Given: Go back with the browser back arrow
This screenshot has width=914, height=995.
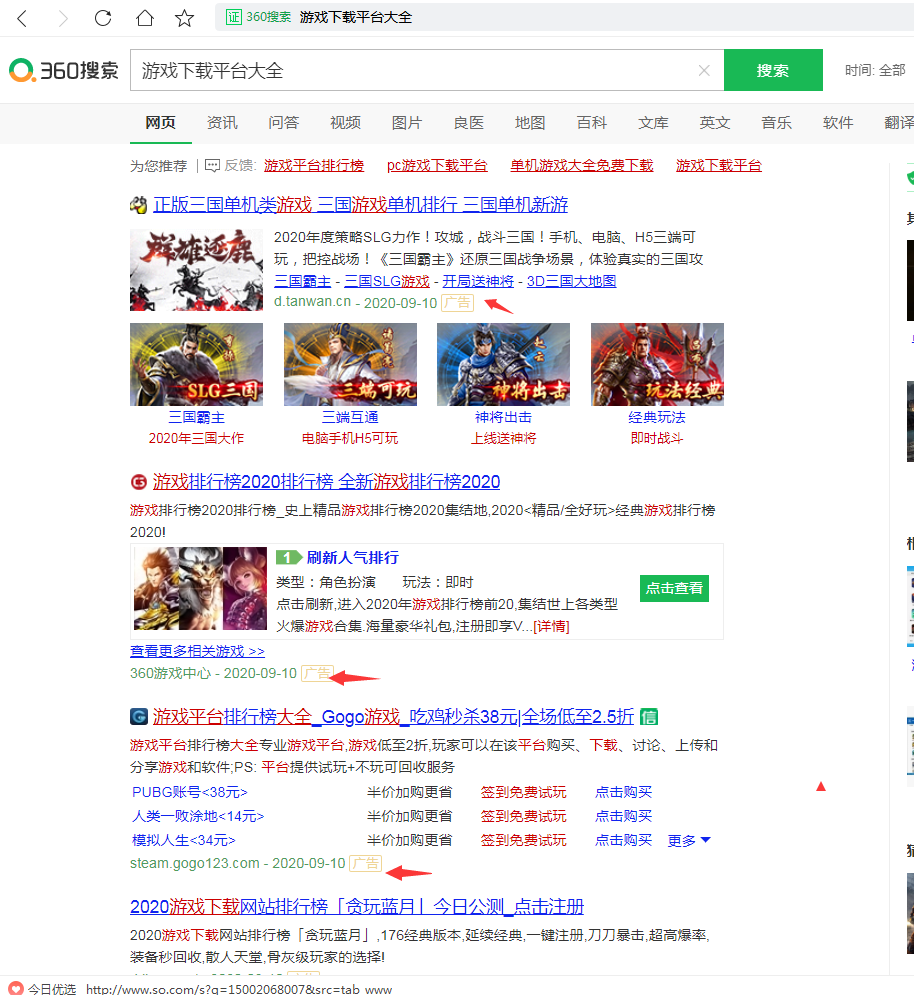Looking at the screenshot, I should tap(22, 18).
